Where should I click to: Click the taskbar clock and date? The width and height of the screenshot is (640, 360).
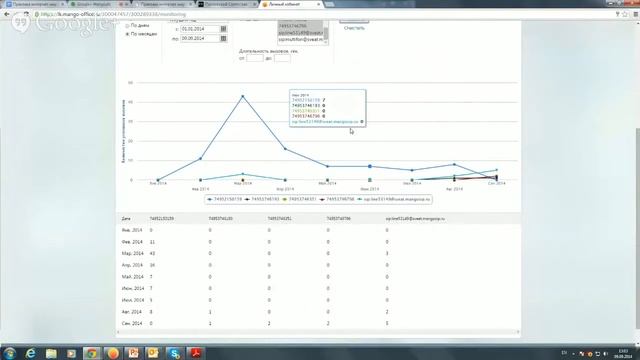click(x=623, y=353)
